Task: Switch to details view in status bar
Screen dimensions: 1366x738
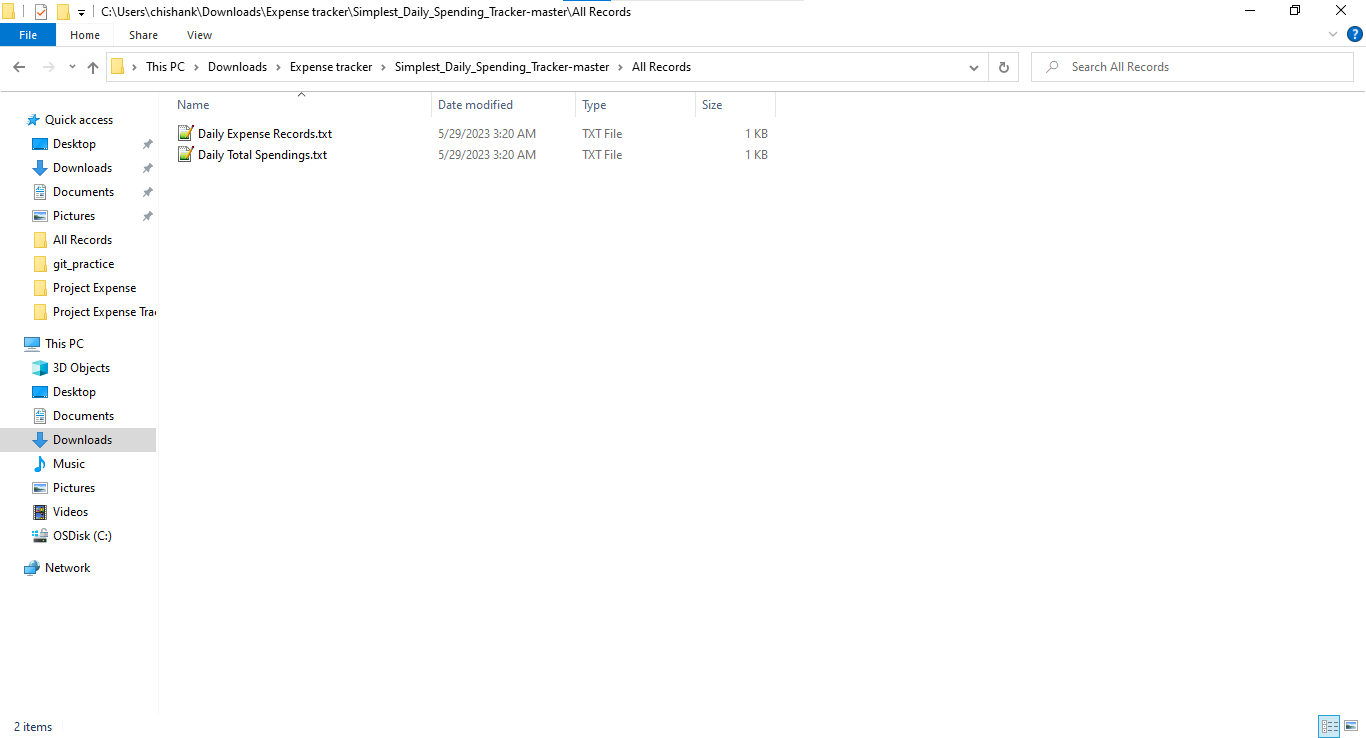Action: point(1329,726)
